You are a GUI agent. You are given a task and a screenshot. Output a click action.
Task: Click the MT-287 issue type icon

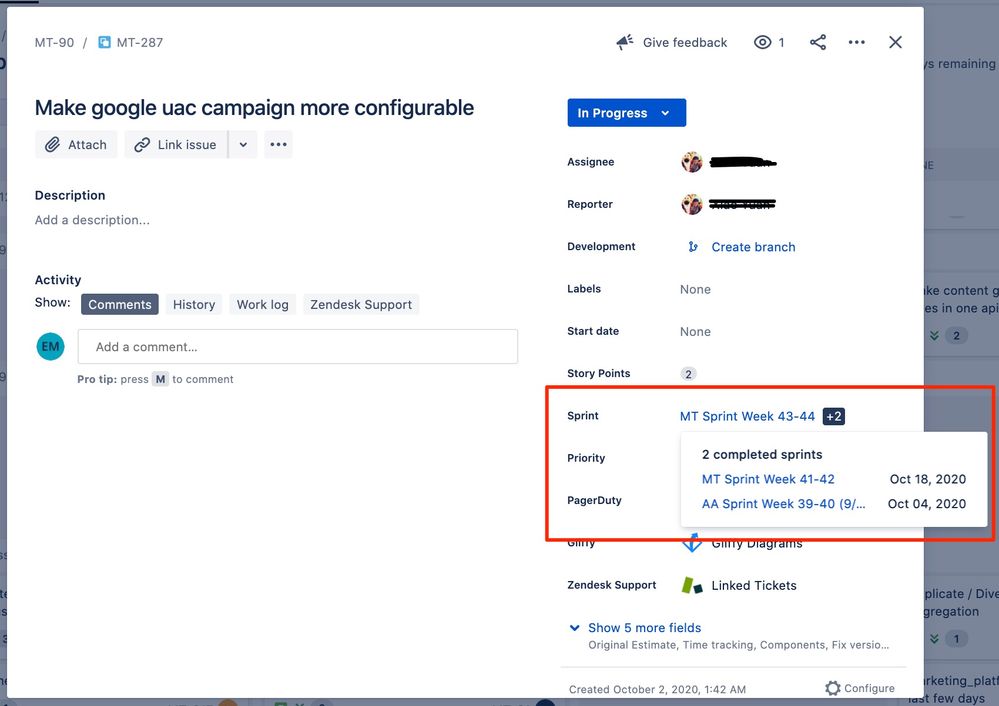pyautogui.click(x=104, y=43)
